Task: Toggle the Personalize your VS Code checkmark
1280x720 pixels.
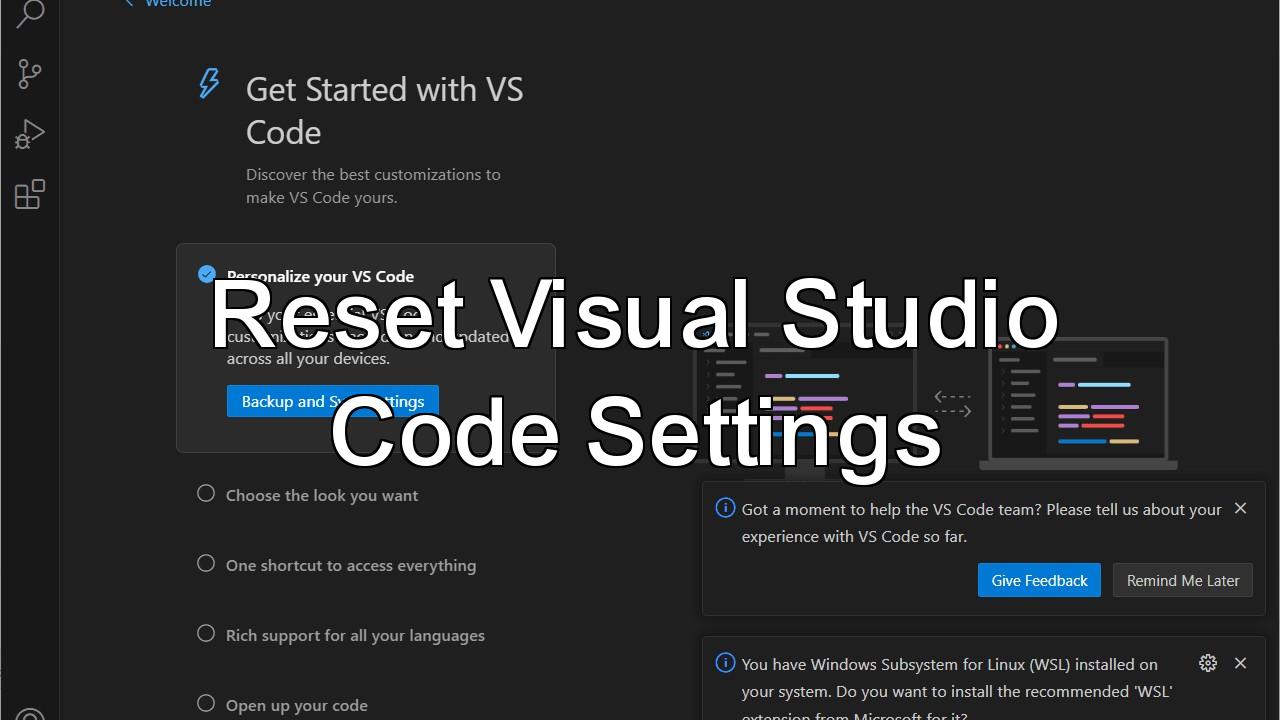Action: tap(207, 274)
